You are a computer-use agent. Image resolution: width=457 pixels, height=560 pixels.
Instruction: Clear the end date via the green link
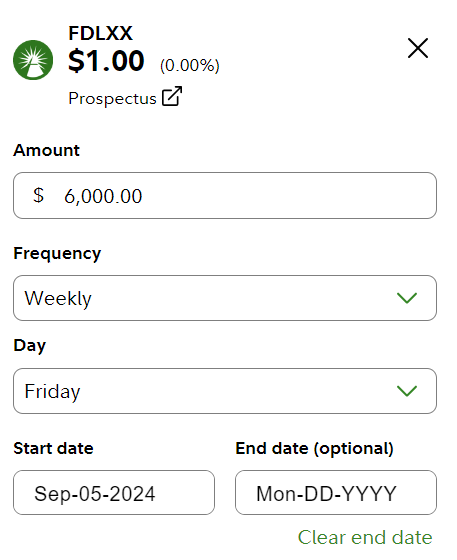pos(365,537)
